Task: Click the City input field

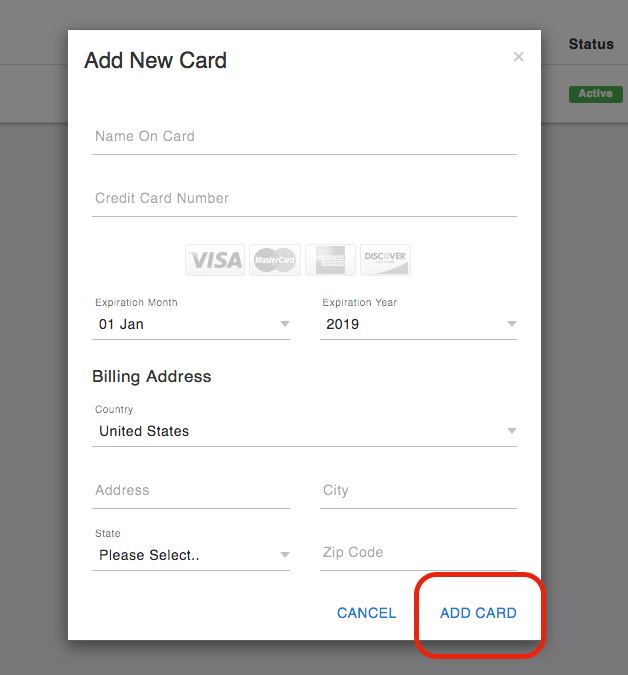Action: (x=418, y=491)
